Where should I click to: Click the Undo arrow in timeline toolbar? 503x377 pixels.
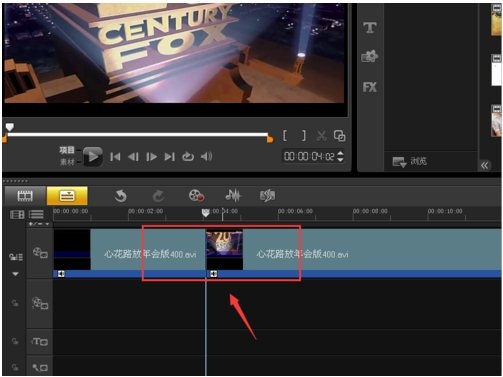(120, 196)
